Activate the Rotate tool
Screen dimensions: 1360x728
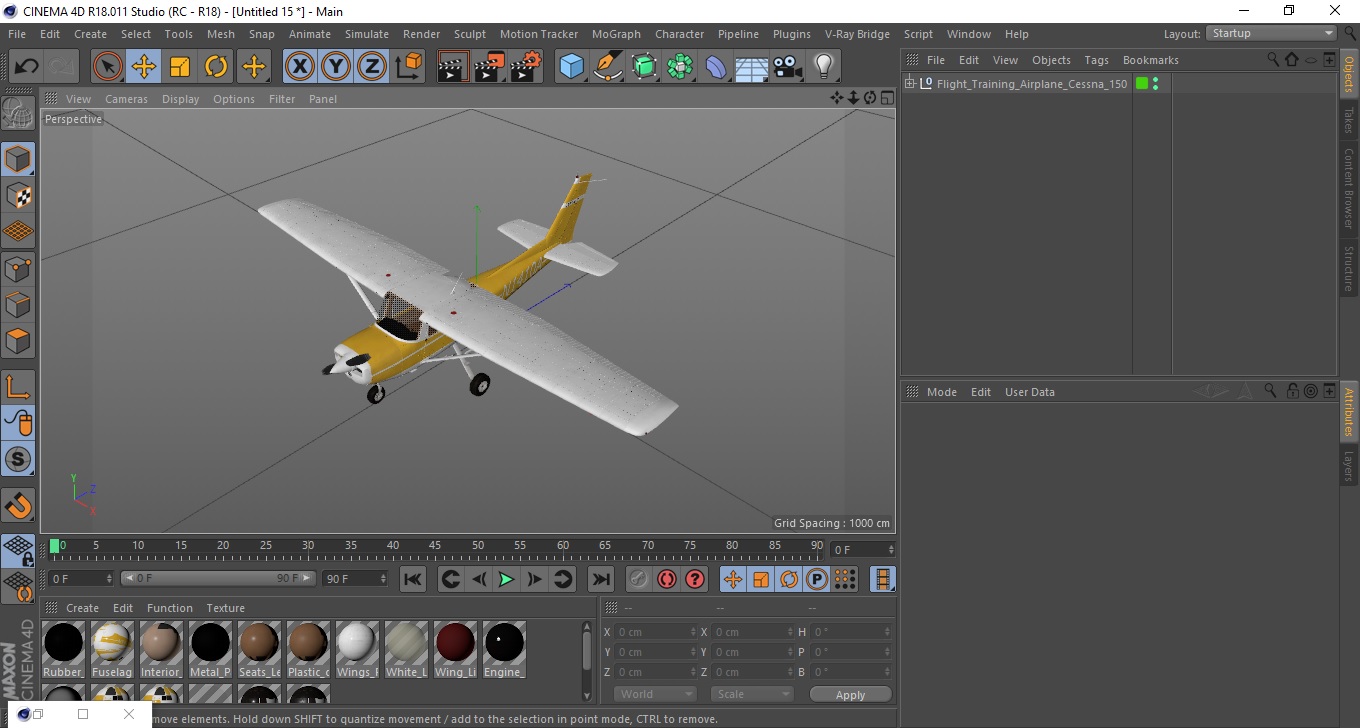click(216, 67)
